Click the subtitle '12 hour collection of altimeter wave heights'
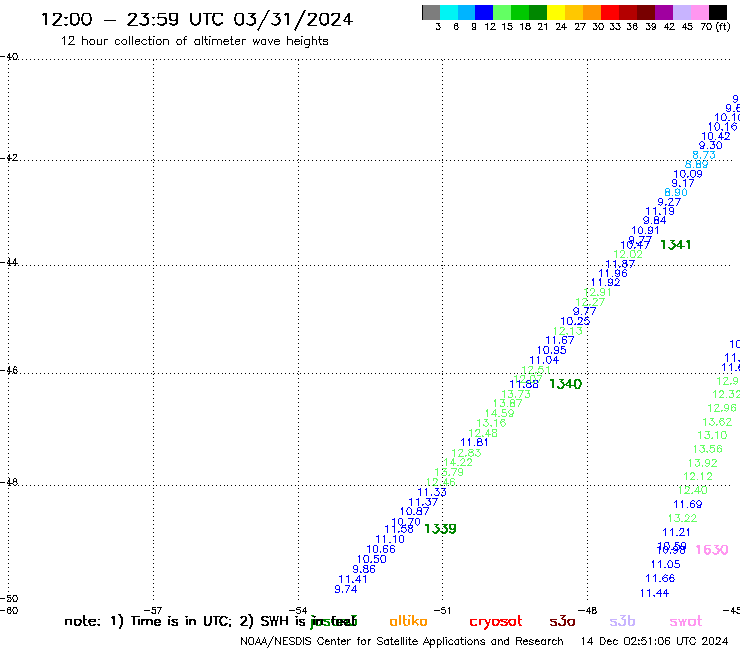 point(194,41)
